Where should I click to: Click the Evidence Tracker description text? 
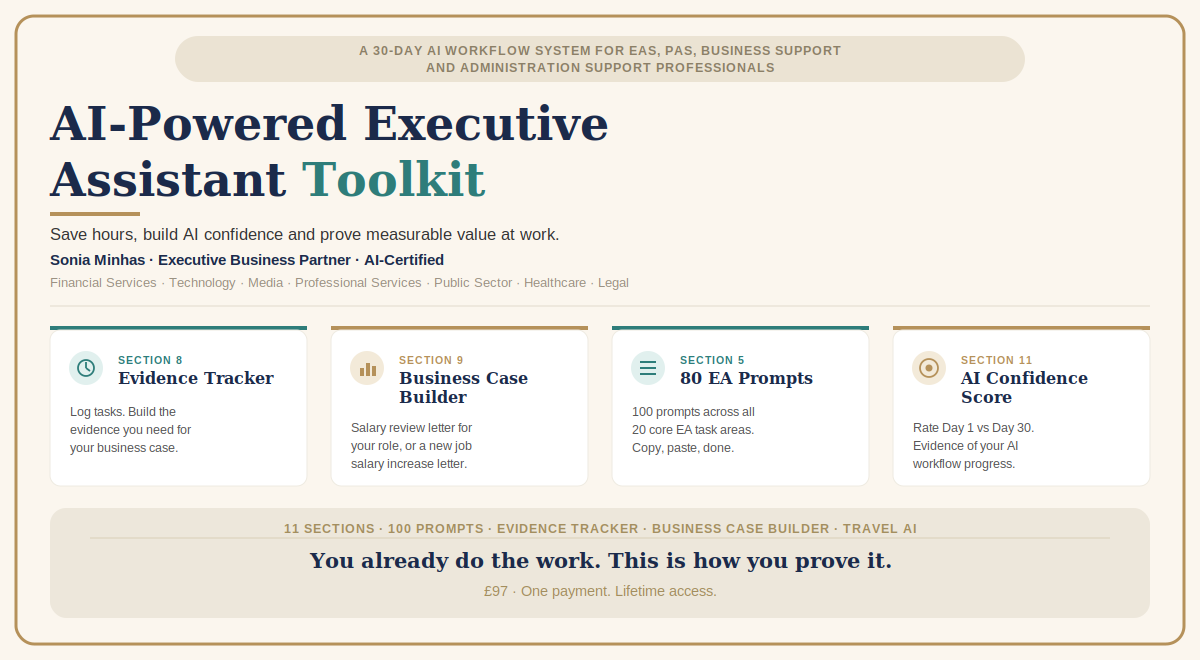click(x=130, y=430)
